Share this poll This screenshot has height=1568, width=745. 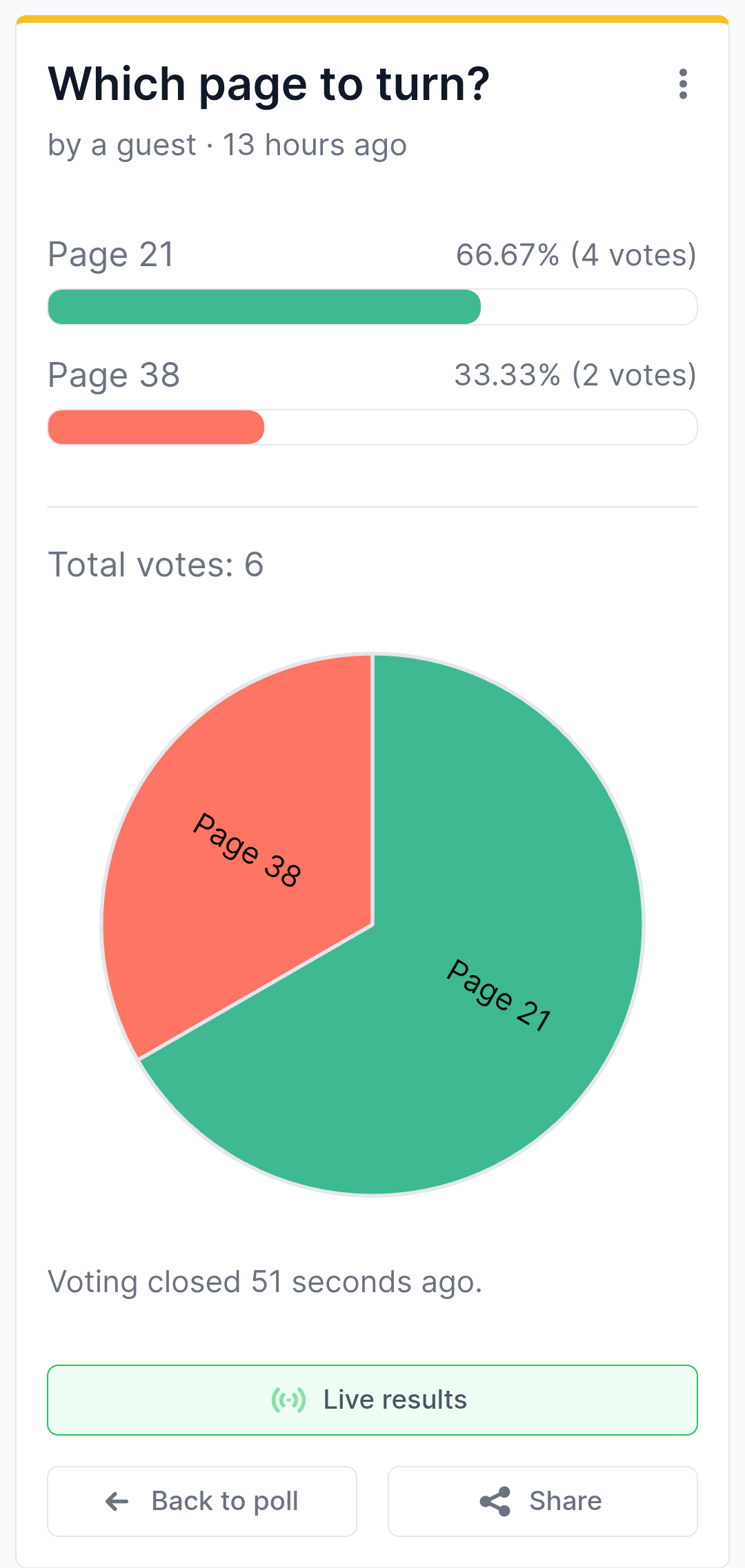[x=543, y=1501]
